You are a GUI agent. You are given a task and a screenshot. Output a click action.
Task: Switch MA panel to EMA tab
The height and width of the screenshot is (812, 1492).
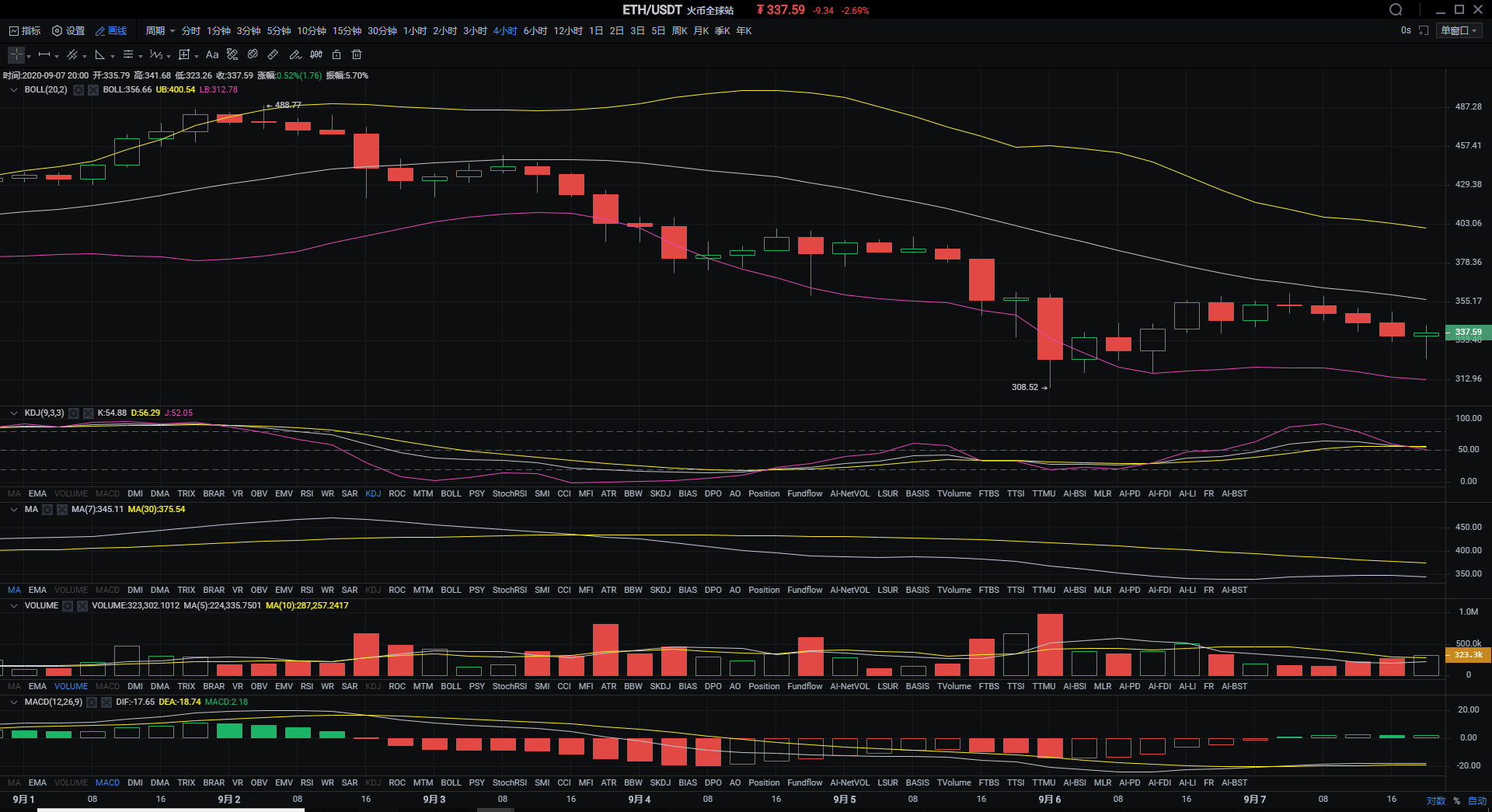[37, 590]
